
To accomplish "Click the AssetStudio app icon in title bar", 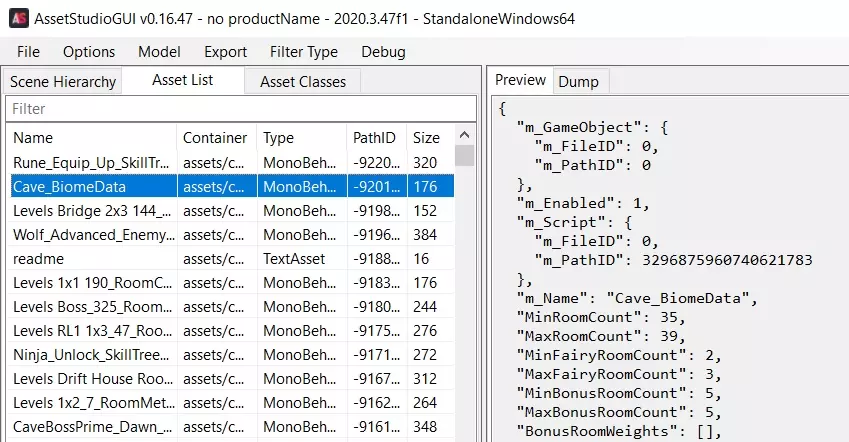I will click(x=17, y=18).
